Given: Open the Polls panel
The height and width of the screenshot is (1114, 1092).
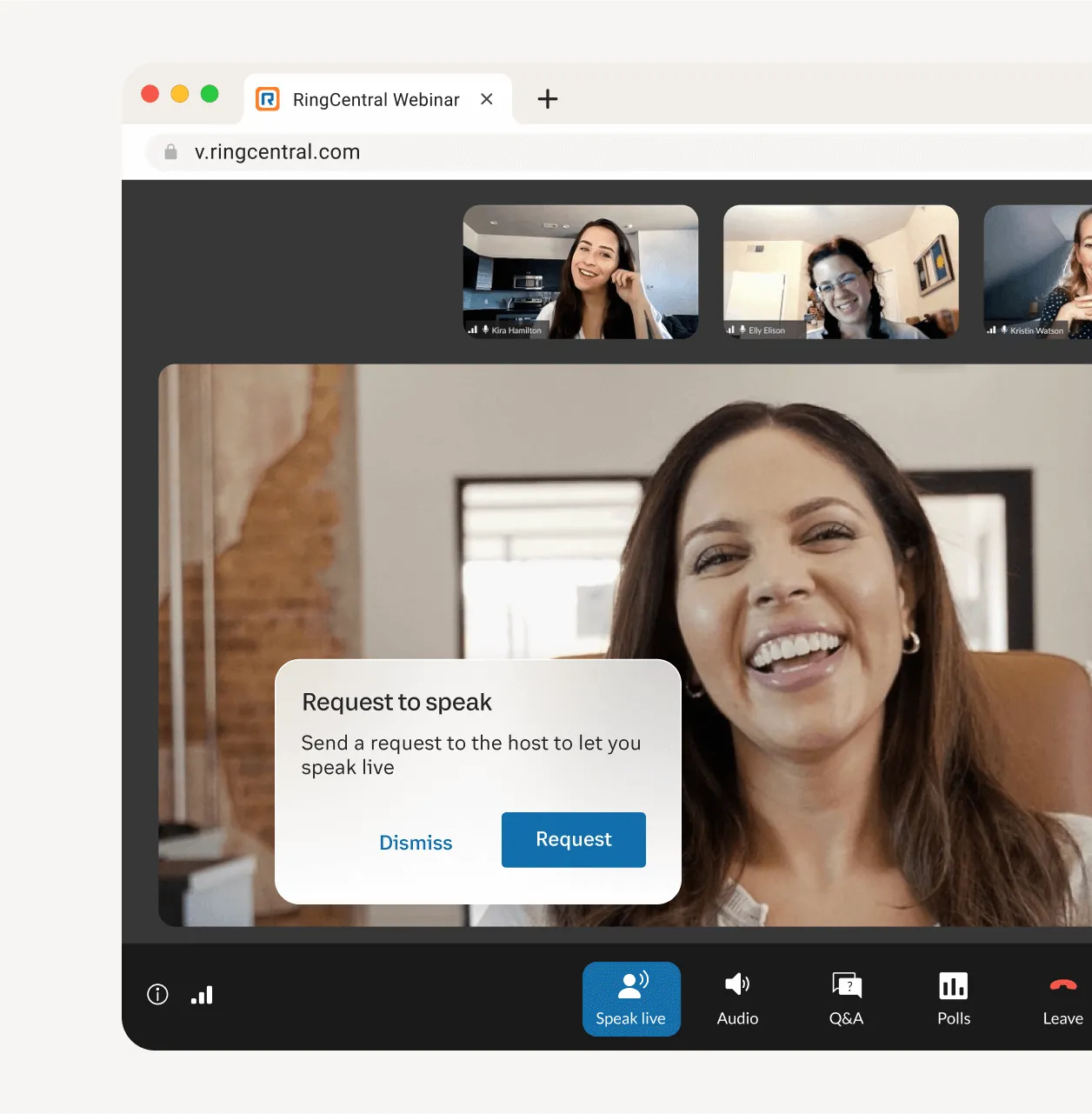Looking at the screenshot, I should pyautogui.click(x=954, y=998).
